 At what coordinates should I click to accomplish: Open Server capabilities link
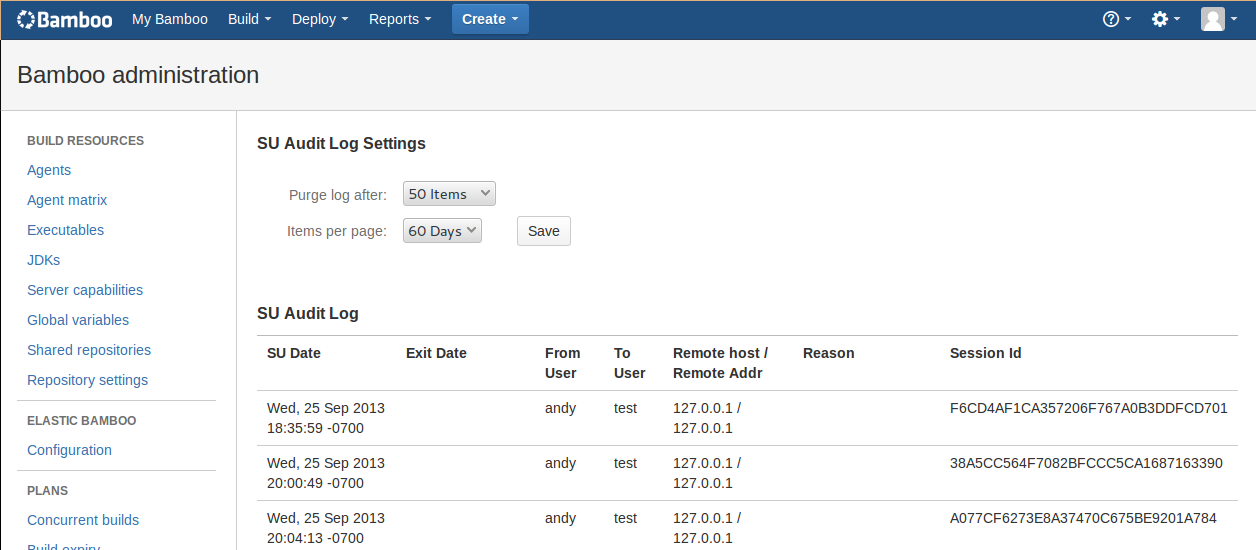85,290
